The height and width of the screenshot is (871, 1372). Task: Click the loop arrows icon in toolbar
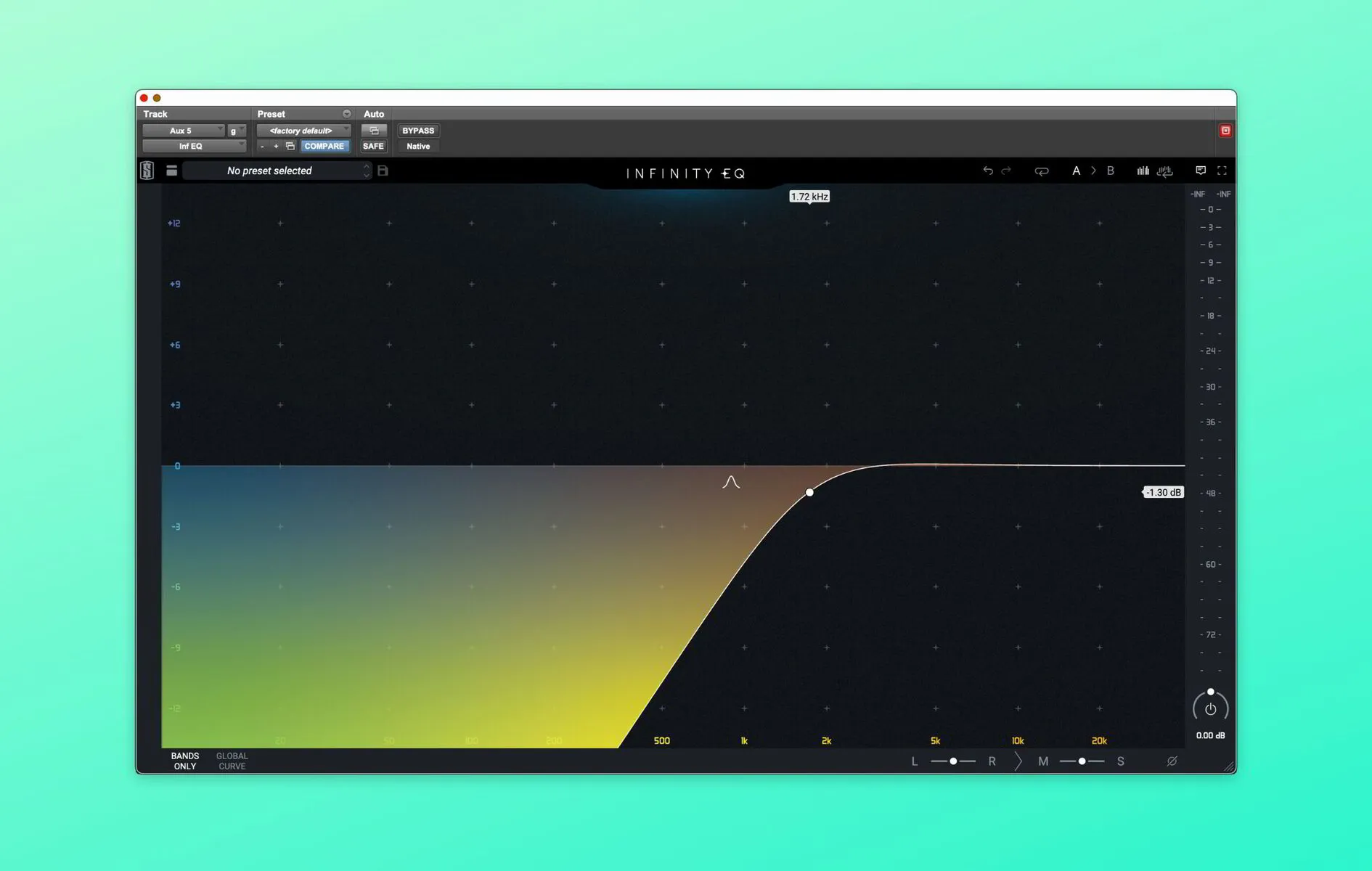click(1041, 171)
